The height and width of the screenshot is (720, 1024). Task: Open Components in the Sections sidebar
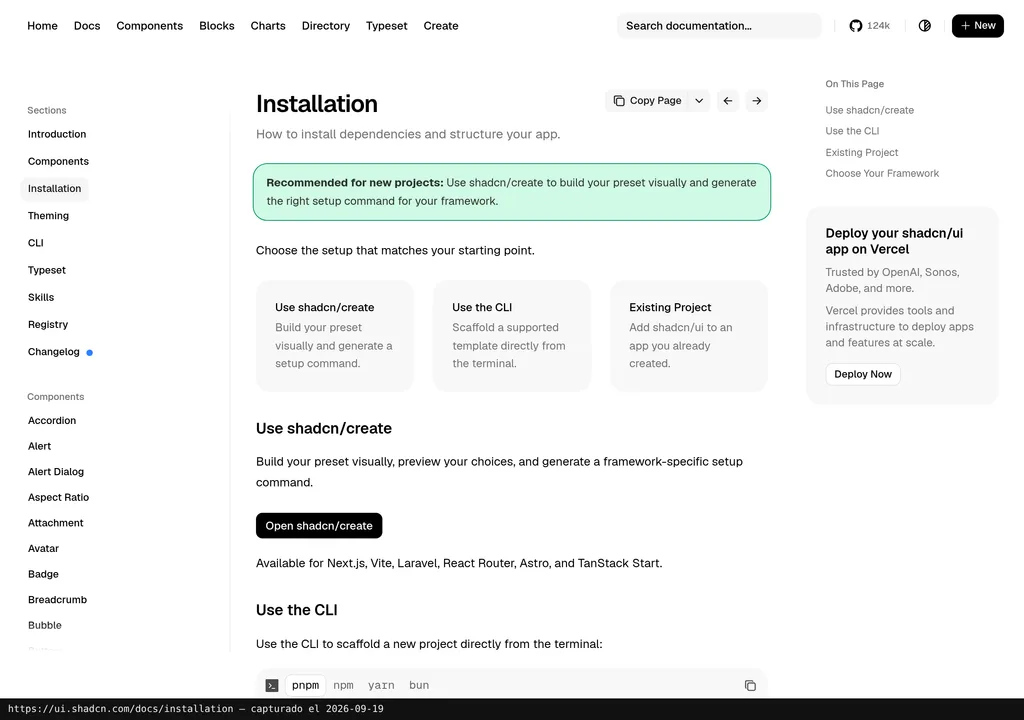(58, 161)
